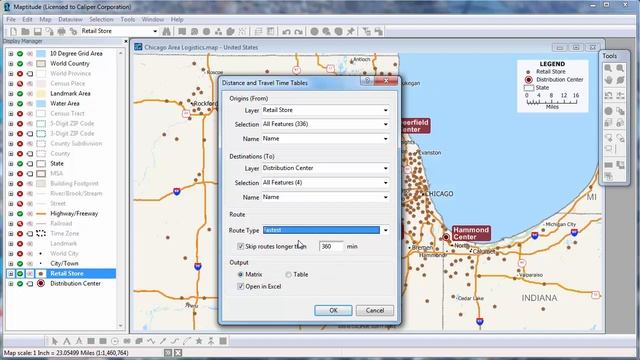Image resolution: width=640 pixels, height=360 pixels.
Task: Toggle visibility of Water Area layer
Action: coord(20,104)
